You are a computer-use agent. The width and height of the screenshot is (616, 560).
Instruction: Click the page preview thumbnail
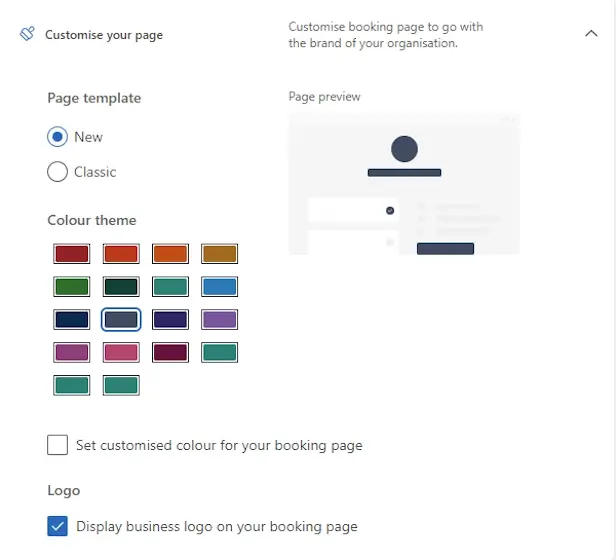(x=404, y=183)
